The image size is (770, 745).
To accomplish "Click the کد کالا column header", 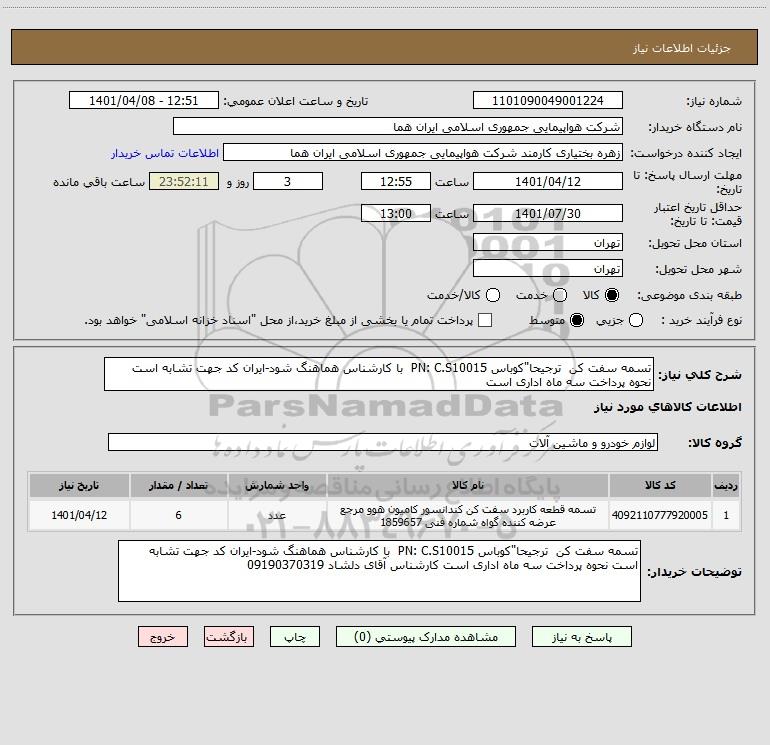I will [660, 486].
